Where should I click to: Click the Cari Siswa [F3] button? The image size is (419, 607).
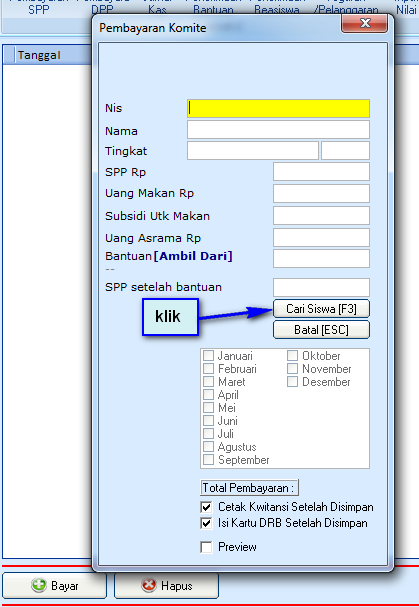[321, 309]
